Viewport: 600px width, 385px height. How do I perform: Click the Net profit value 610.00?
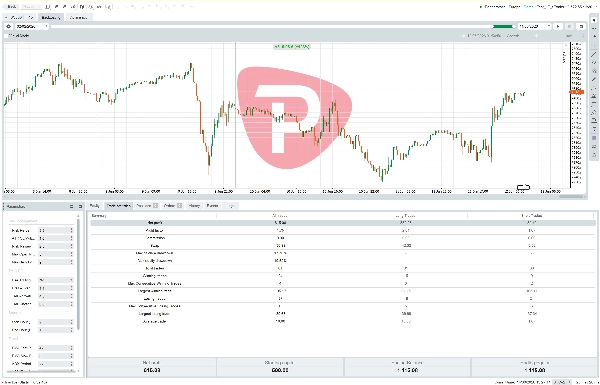coord(152,370)
